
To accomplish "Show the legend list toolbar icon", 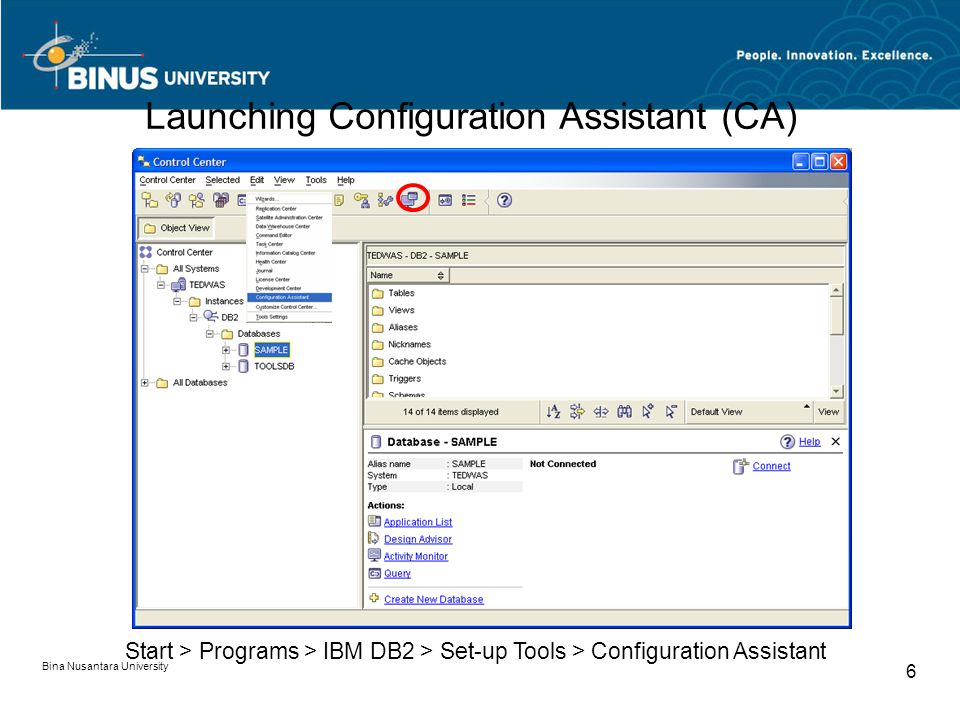I will [x=469, y=200].
